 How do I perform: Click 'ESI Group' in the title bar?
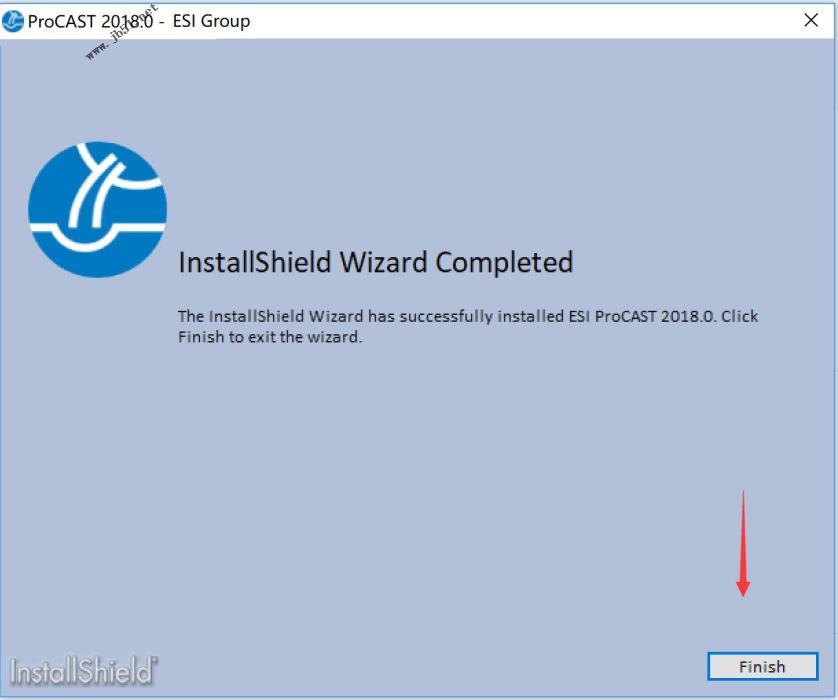pyautogui.click(x=211, y=21)
